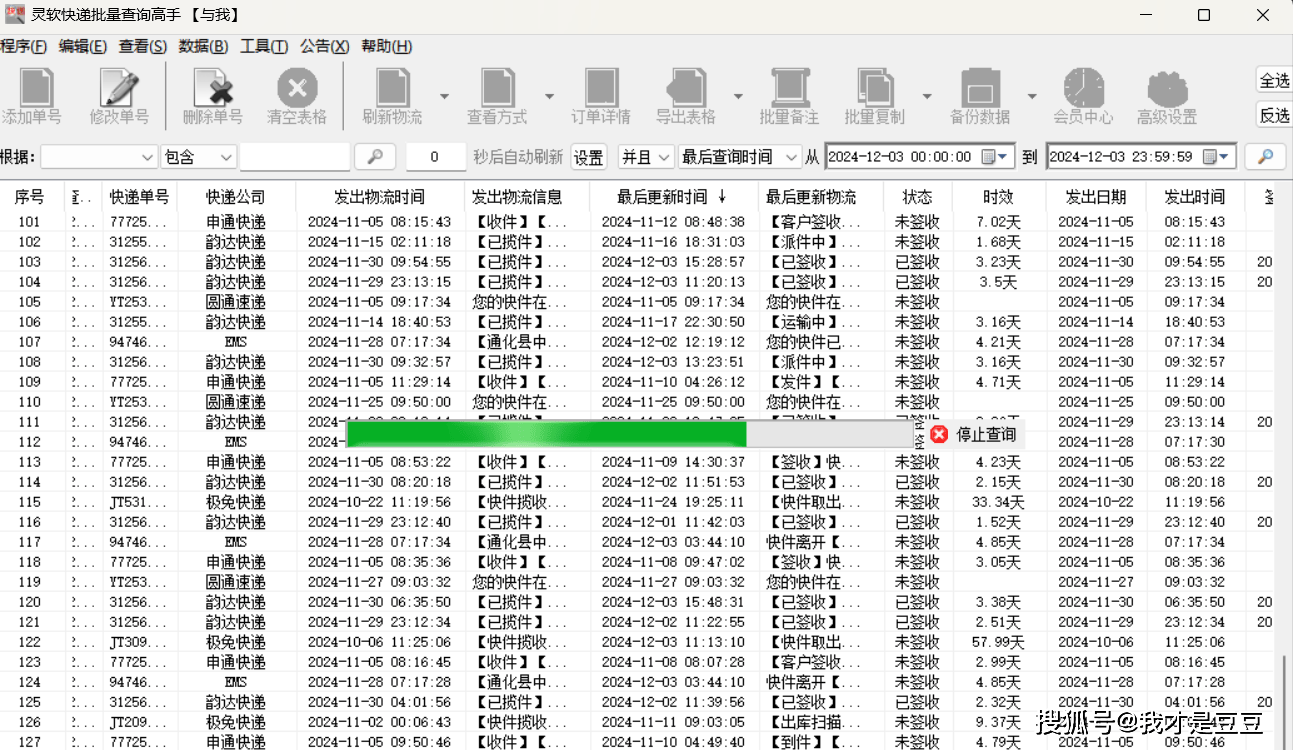
Task: Expand the arrow next to 批量复制
Action: [x=927, y=96]
